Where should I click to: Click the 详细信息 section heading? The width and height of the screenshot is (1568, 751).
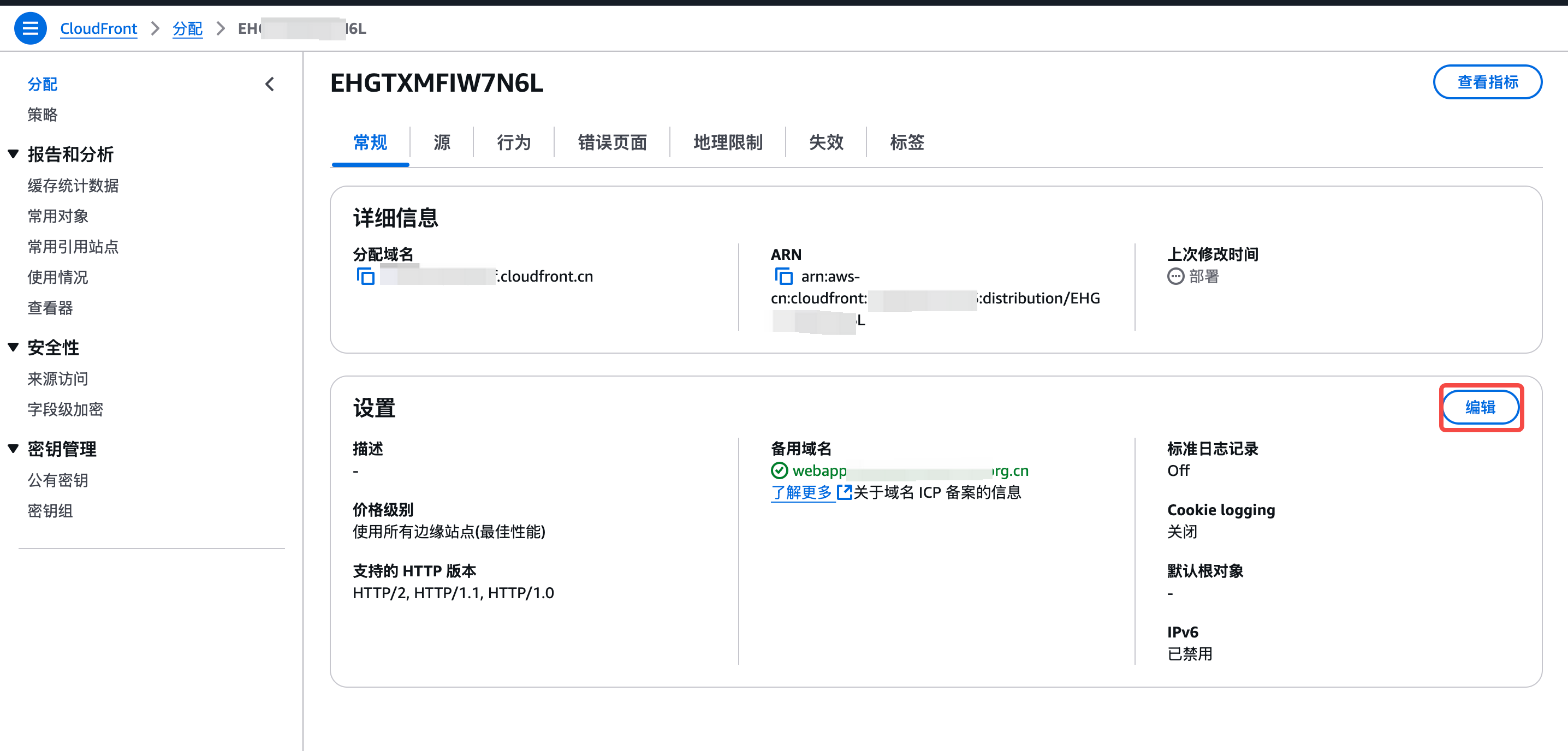[396, 218]
